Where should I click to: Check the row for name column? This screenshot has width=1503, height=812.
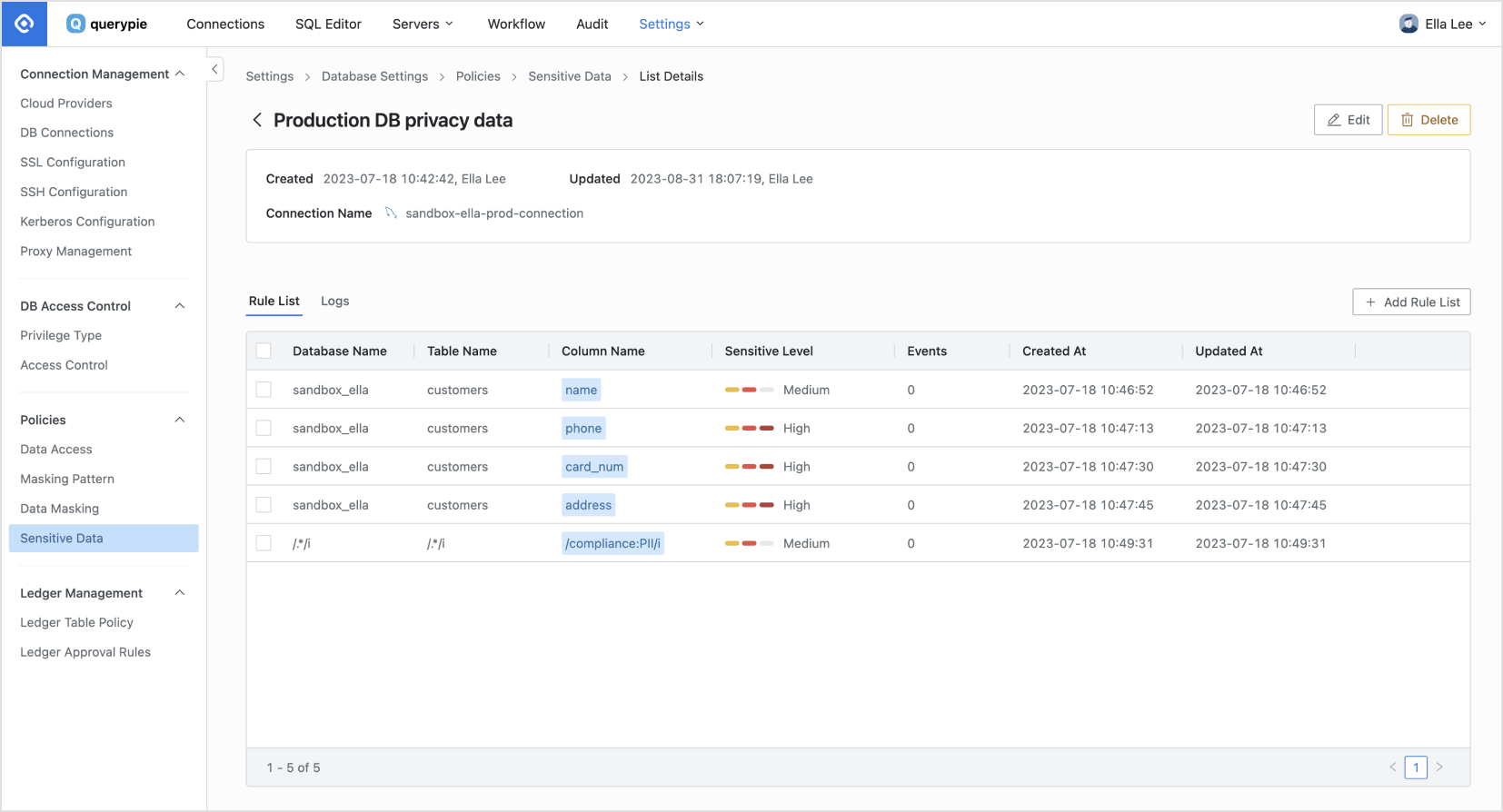[x=264, y=390]
